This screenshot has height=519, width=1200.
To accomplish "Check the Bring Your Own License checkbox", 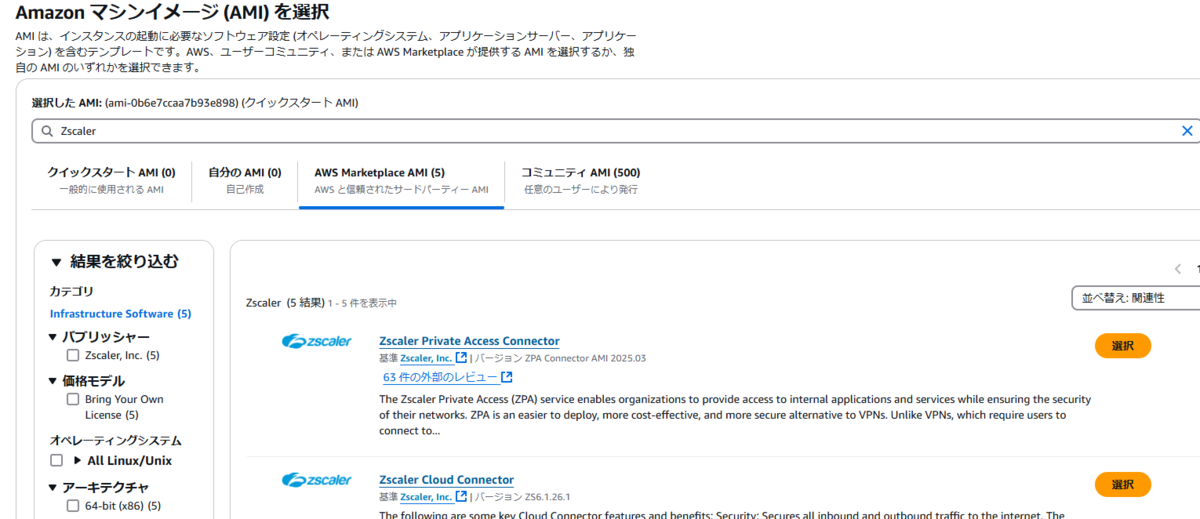I will [x=72, y=399].
